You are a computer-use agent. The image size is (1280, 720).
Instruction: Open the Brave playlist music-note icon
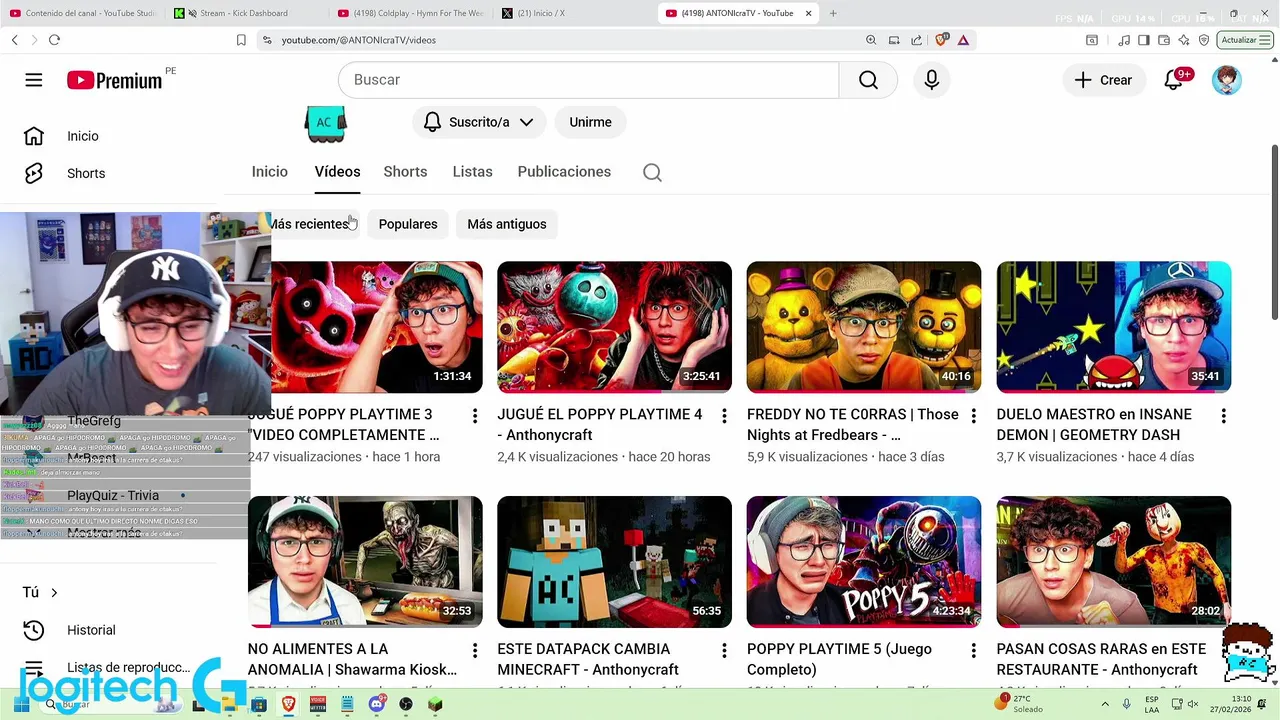[x=1125, y=40]
